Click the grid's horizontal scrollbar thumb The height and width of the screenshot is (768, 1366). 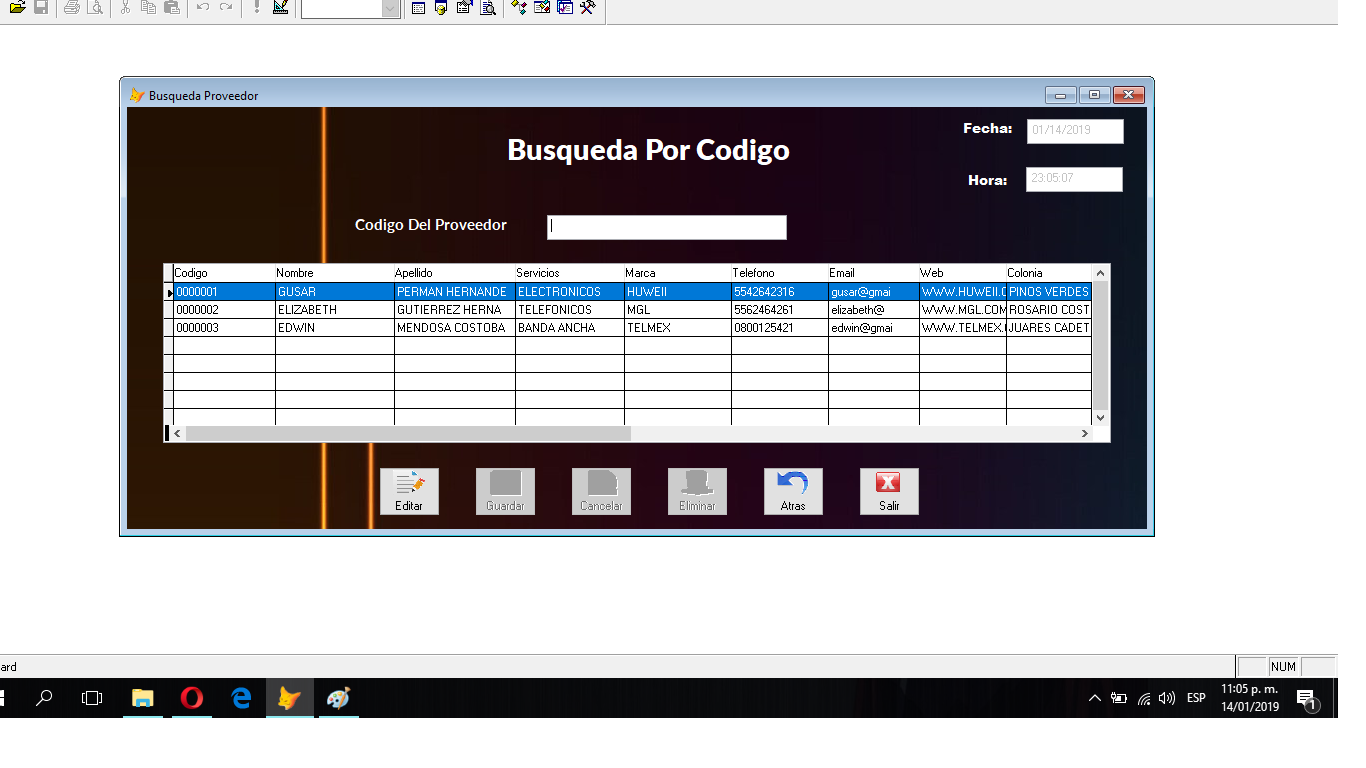click(408, 434)
